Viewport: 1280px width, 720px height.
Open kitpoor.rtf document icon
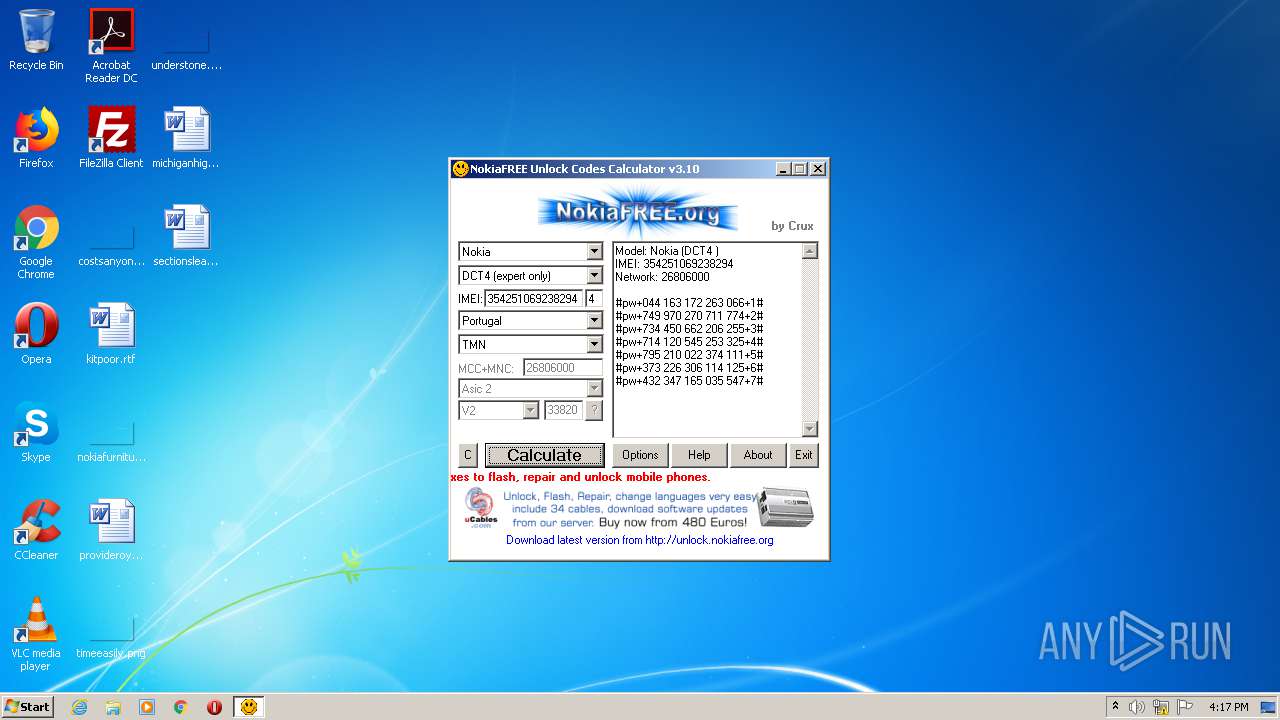coord(111,334)
